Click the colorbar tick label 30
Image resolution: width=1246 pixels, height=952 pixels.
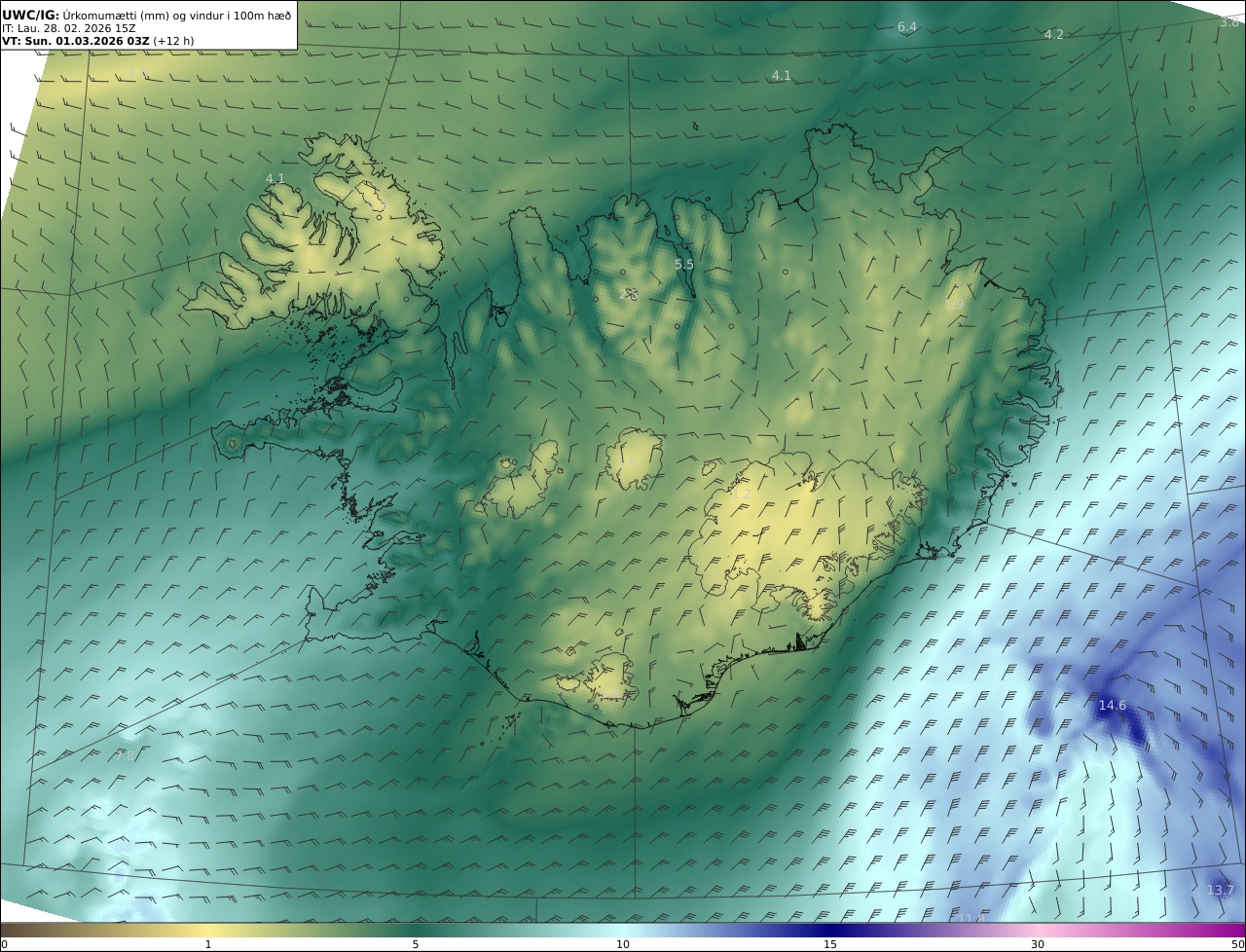pyautogui.click(x=1038, y=944)
